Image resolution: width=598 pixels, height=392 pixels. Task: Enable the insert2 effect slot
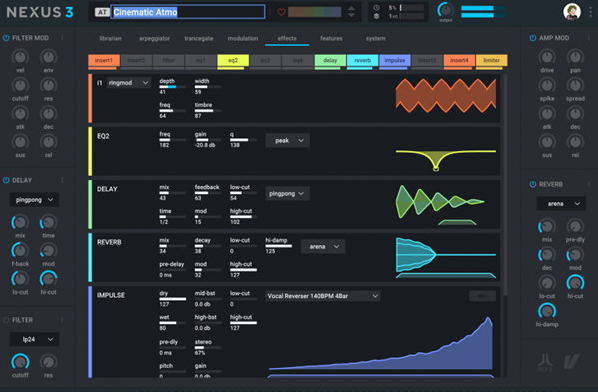pyautogui.click(x=136, y=61)
